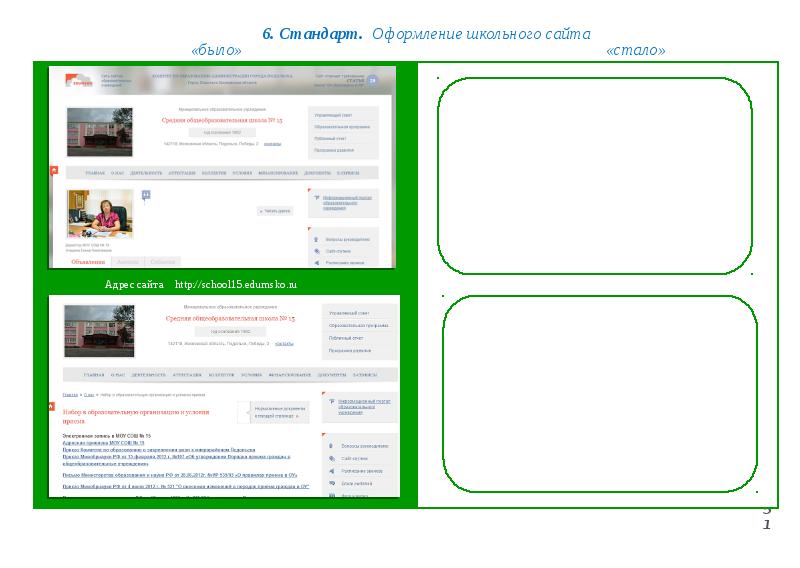Screen dimensions: 800x568
Task: Click icon next to Информационный портал in top screenshot
Action: [x=317, y=198]
